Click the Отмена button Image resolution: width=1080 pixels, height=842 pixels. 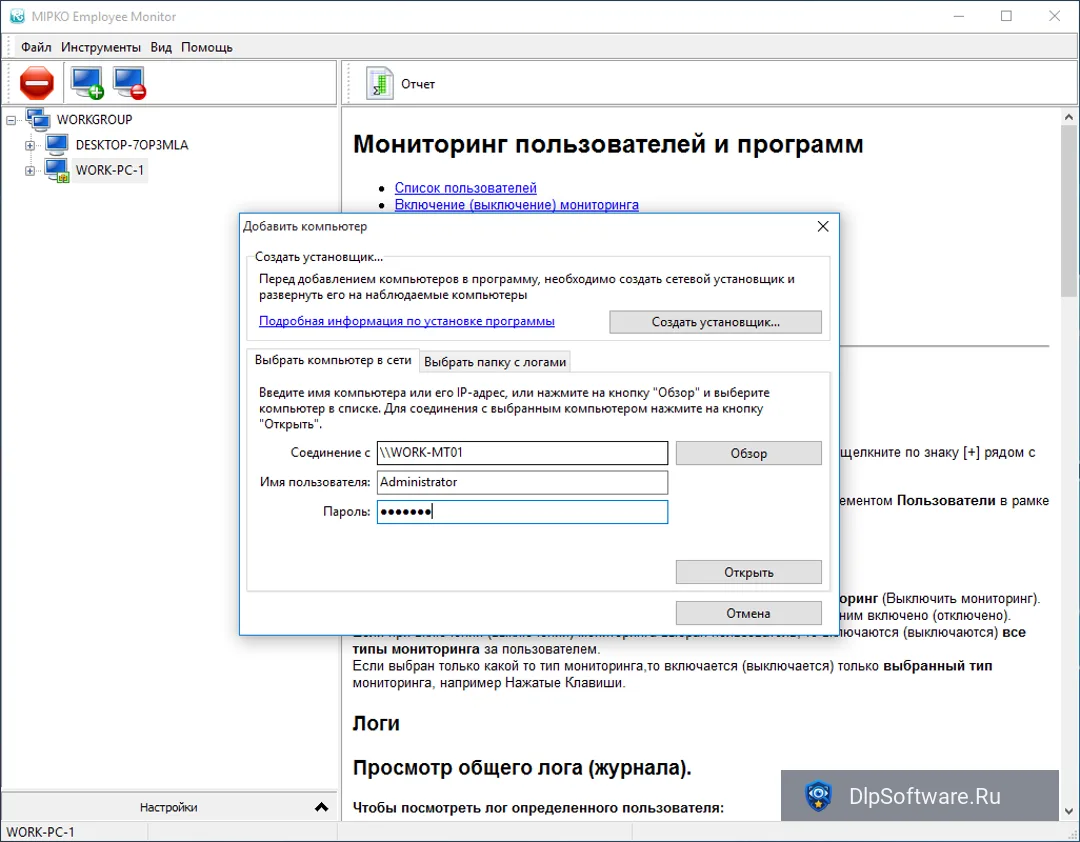(749, 613)
